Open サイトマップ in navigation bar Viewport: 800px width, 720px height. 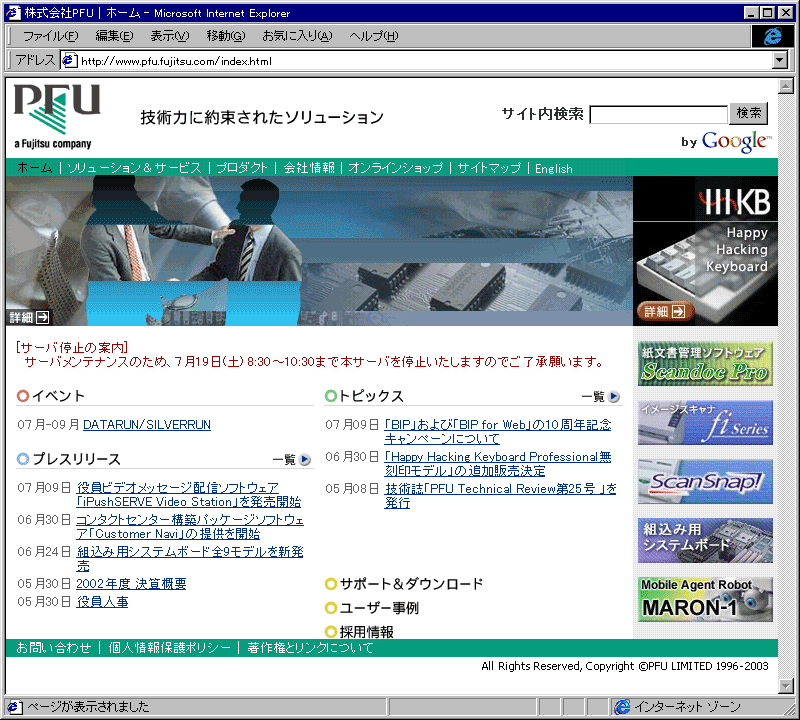point(489,168)
